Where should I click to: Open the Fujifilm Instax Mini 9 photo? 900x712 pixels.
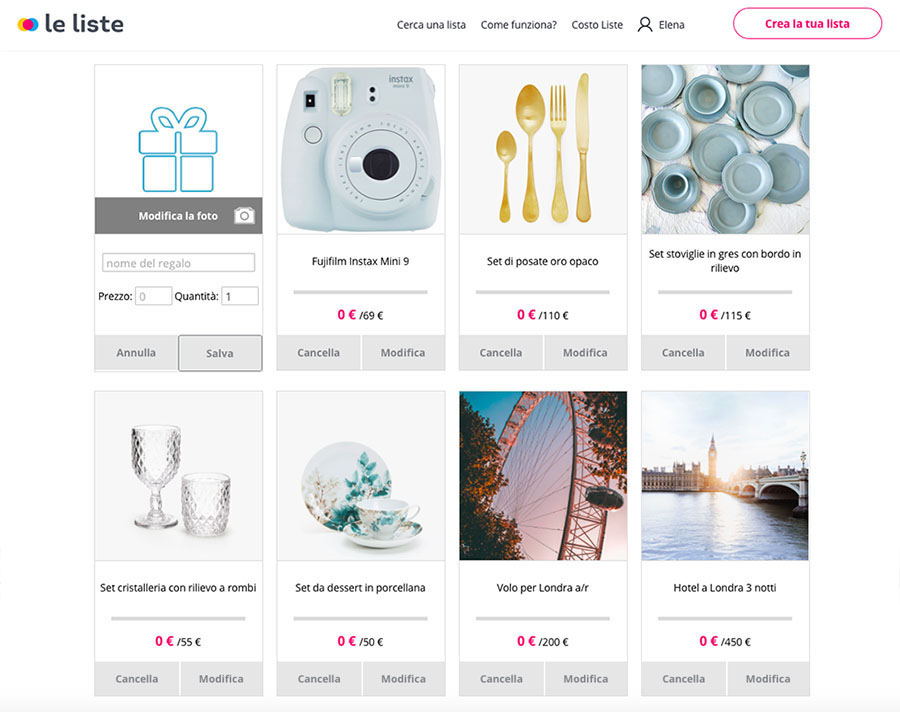pyautogui.click(x=360, y=149)
